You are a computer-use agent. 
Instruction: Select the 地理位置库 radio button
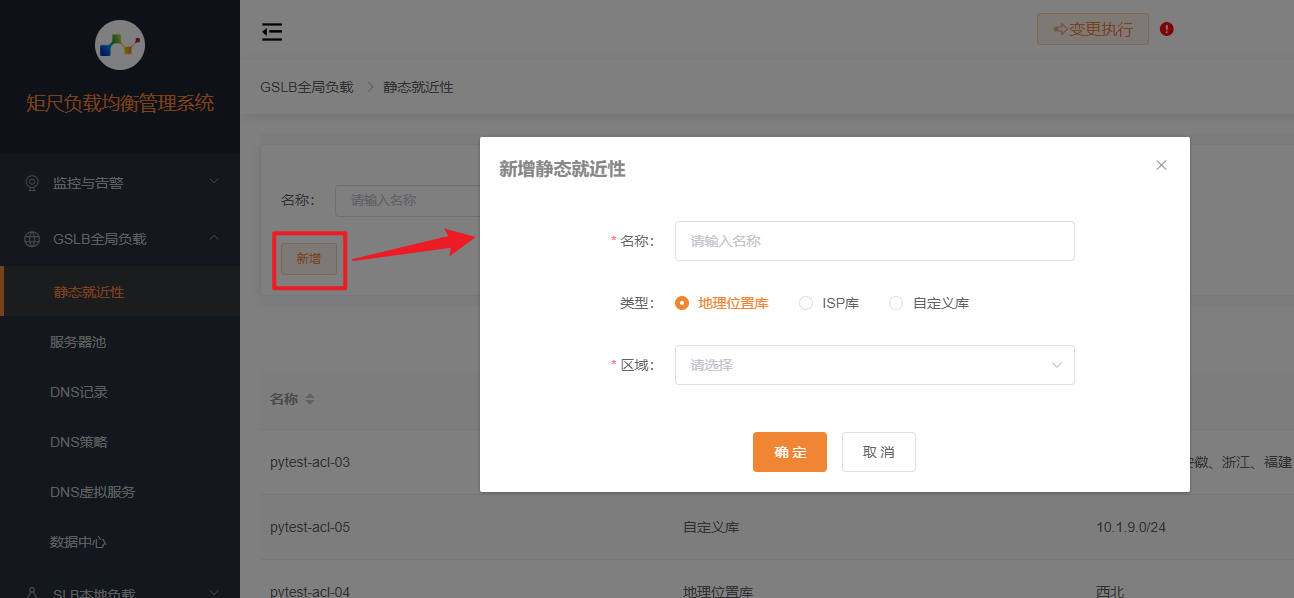click(x=681, y=302)
